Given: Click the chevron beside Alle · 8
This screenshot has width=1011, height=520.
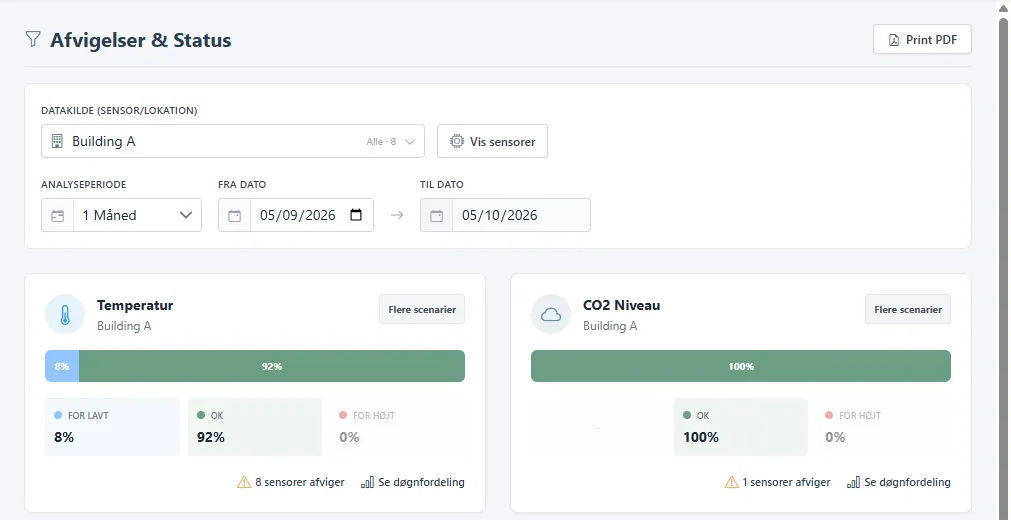Looking at the screenshot, I should tap(409, 141).
